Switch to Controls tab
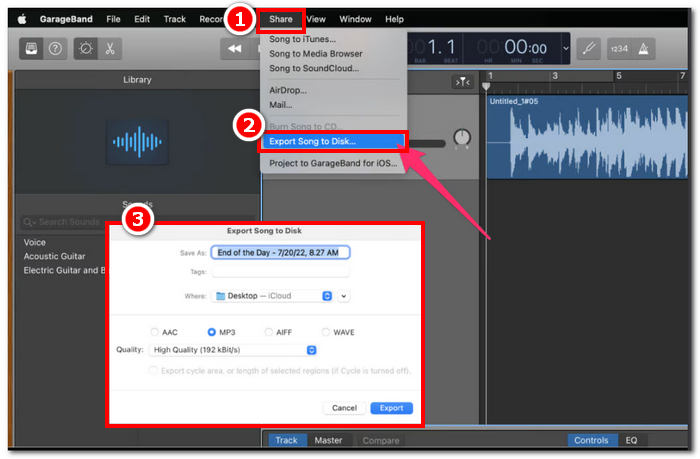The width and height of the screenshot is (700, 459). 591,440
